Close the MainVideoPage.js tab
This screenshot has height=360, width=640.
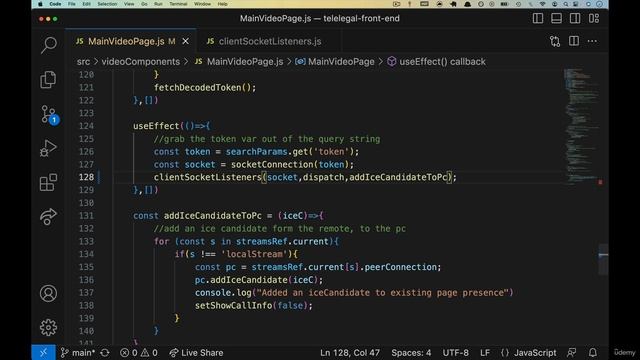pos(185,41)
